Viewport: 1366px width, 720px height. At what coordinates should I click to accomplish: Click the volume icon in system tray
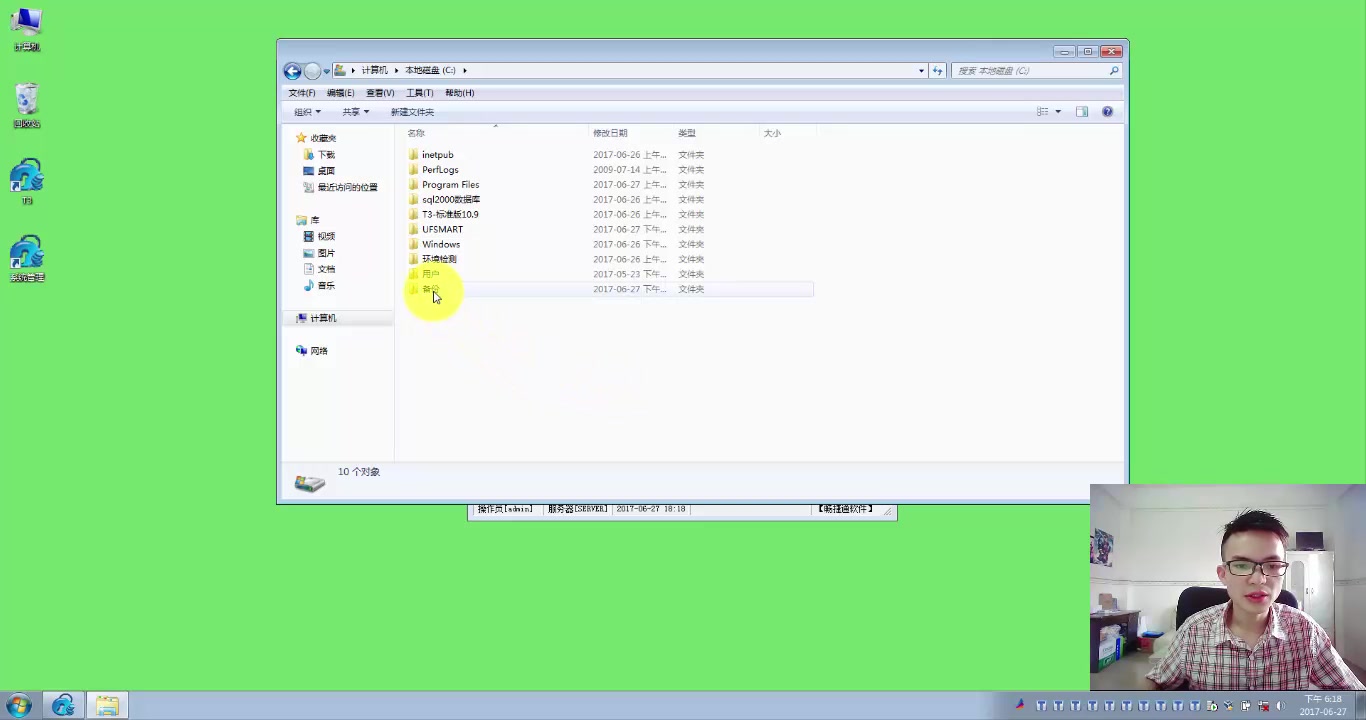pyautogui.click(x=1279, y=706)
